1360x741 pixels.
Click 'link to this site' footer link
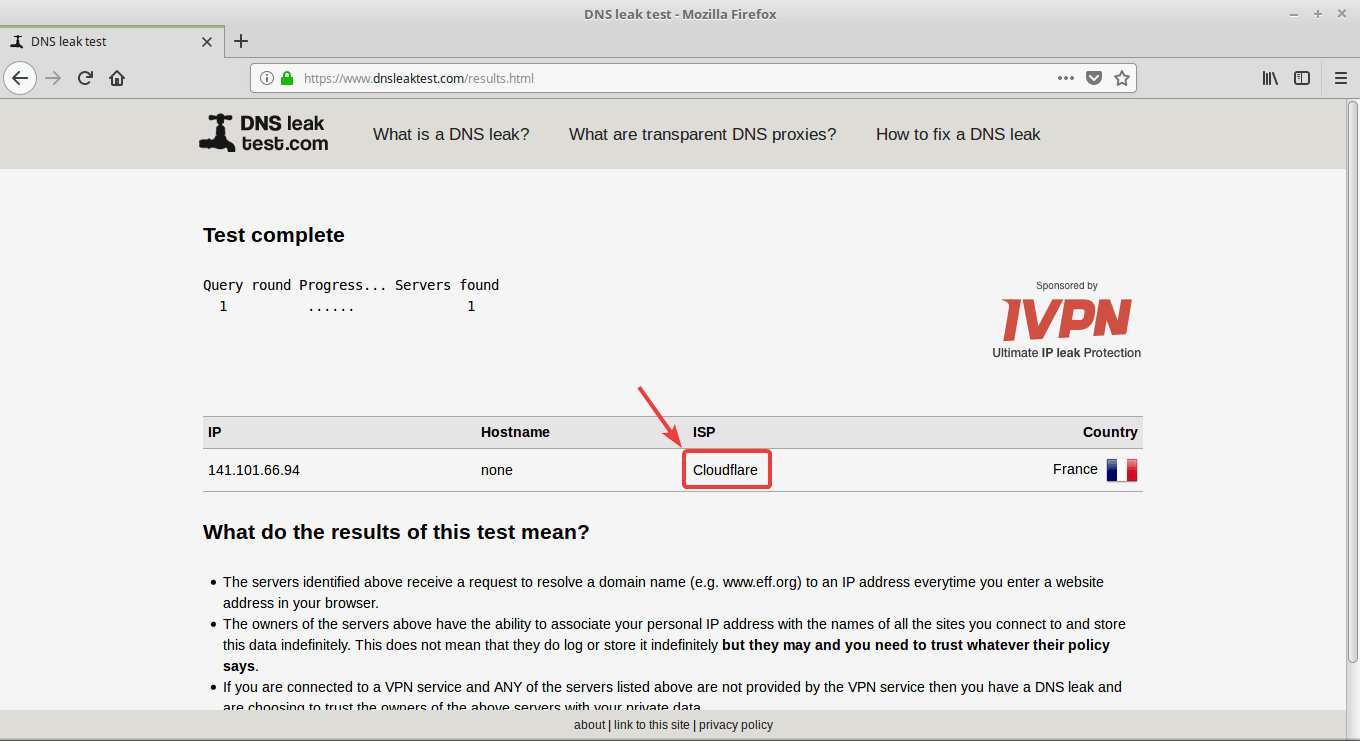[x=652, y=725]
